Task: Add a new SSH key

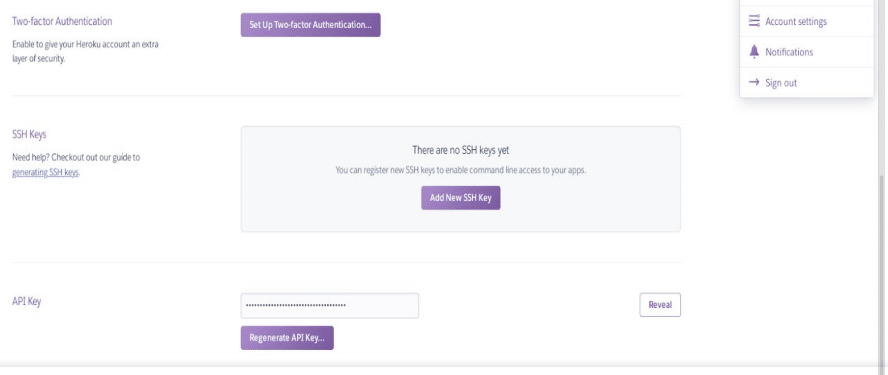Action: click(460, 198)
